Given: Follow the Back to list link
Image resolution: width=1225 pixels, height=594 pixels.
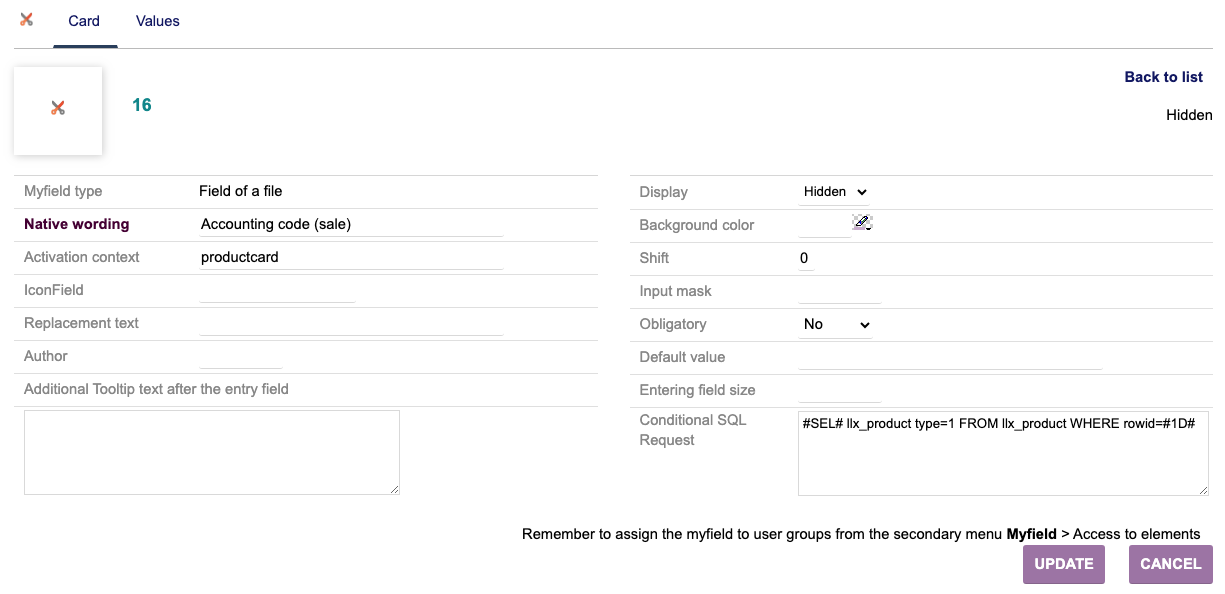Looking at the screenshot, I should (x=1163, y=77).
